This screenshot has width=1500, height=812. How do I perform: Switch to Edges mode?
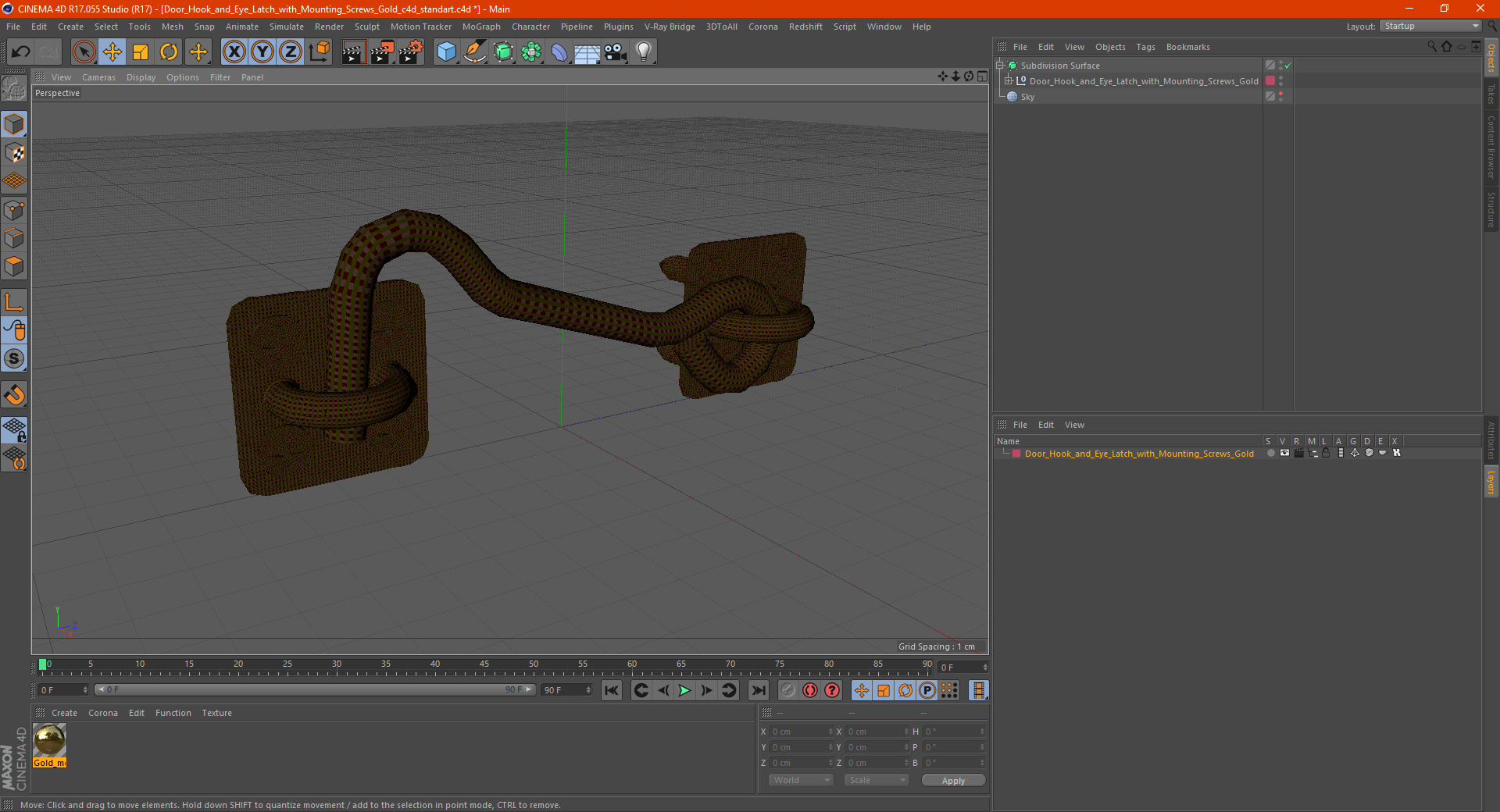pyautogui.click(x=15, y=238)
